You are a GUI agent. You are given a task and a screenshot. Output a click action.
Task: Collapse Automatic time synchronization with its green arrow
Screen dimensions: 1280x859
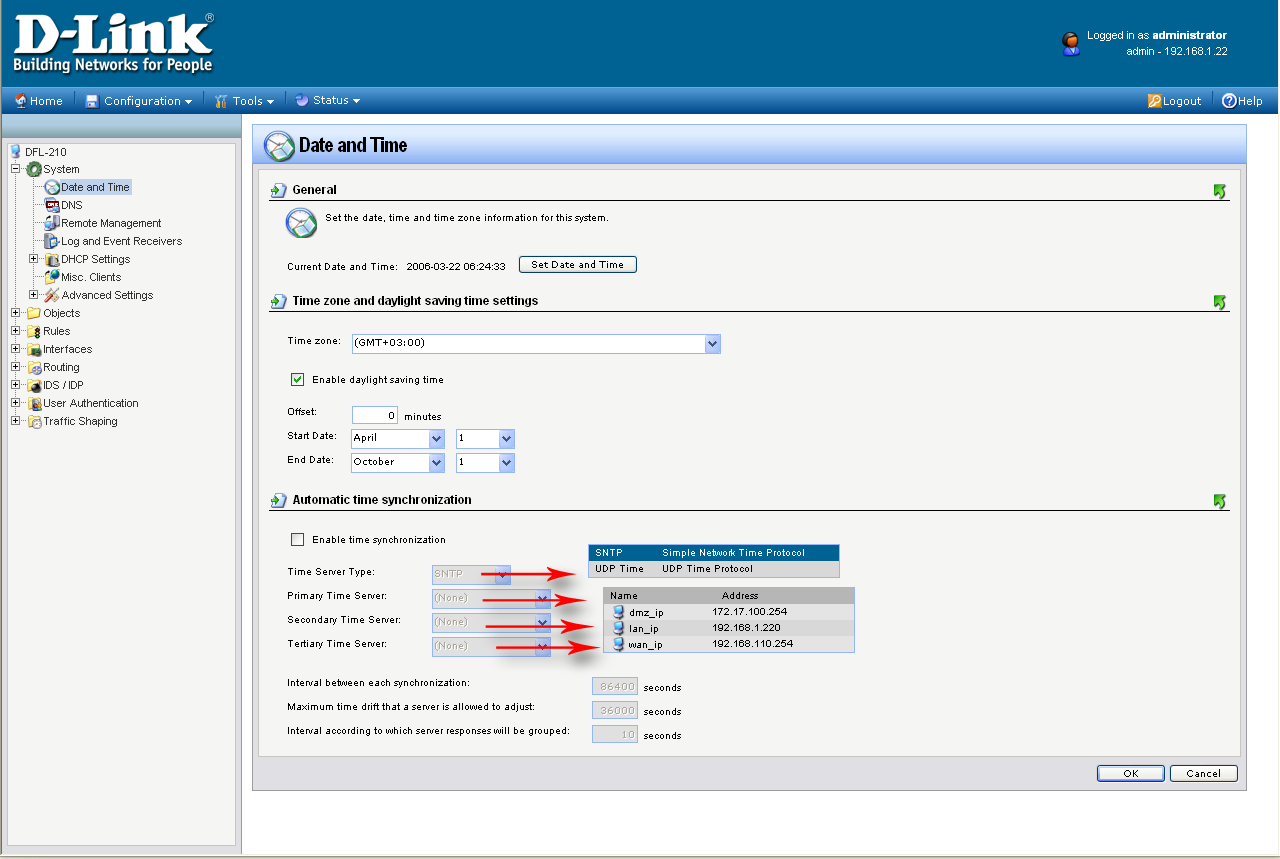coord(1220,501)
